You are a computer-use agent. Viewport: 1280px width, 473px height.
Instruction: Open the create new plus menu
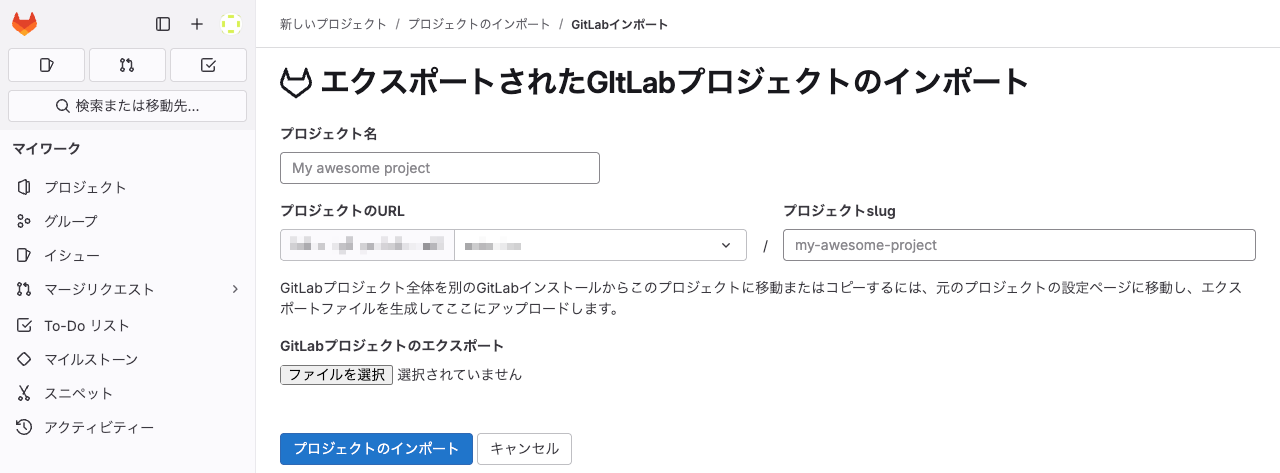(197, 24)
